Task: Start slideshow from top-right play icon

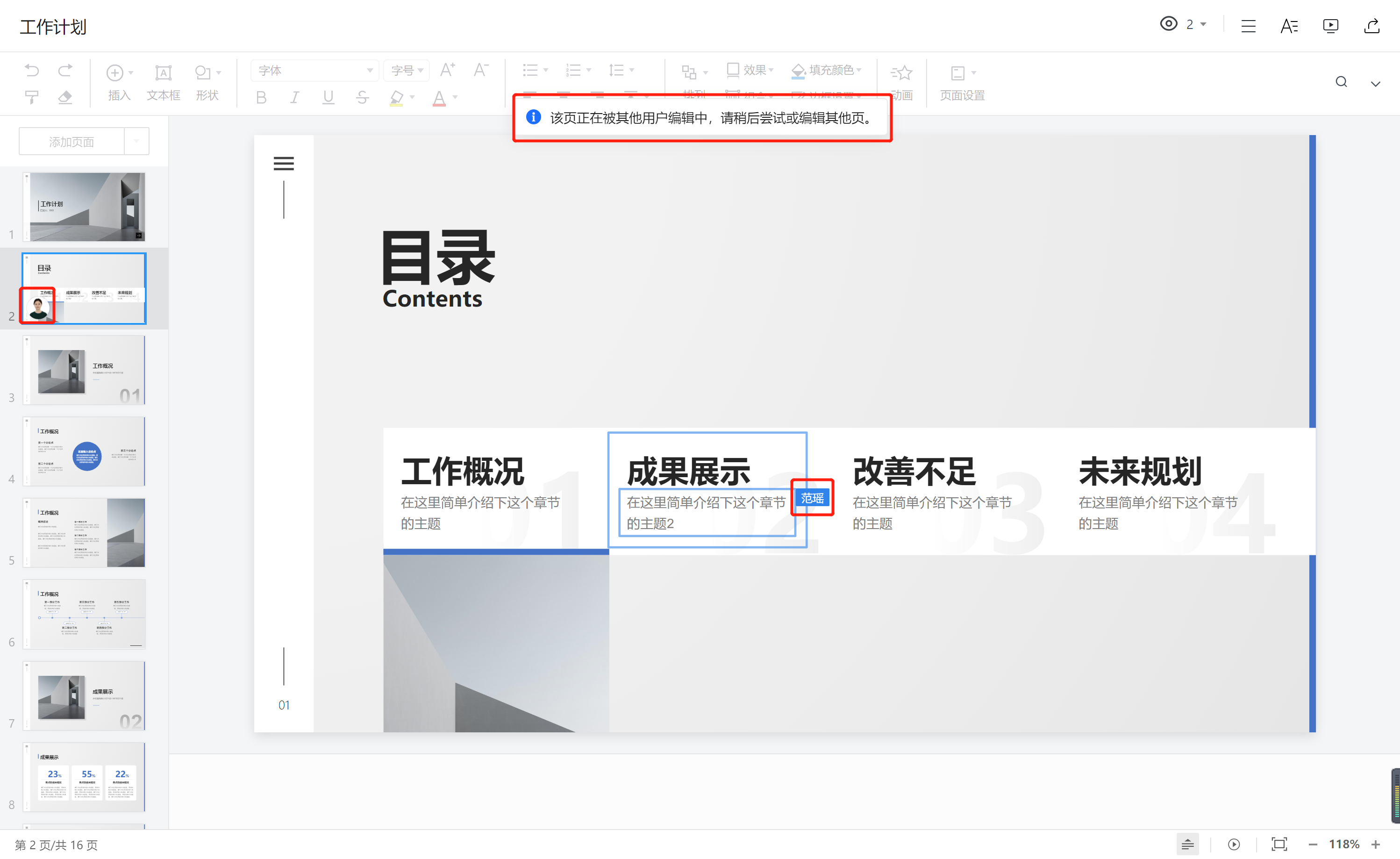Action: [x=1330, y=26]
